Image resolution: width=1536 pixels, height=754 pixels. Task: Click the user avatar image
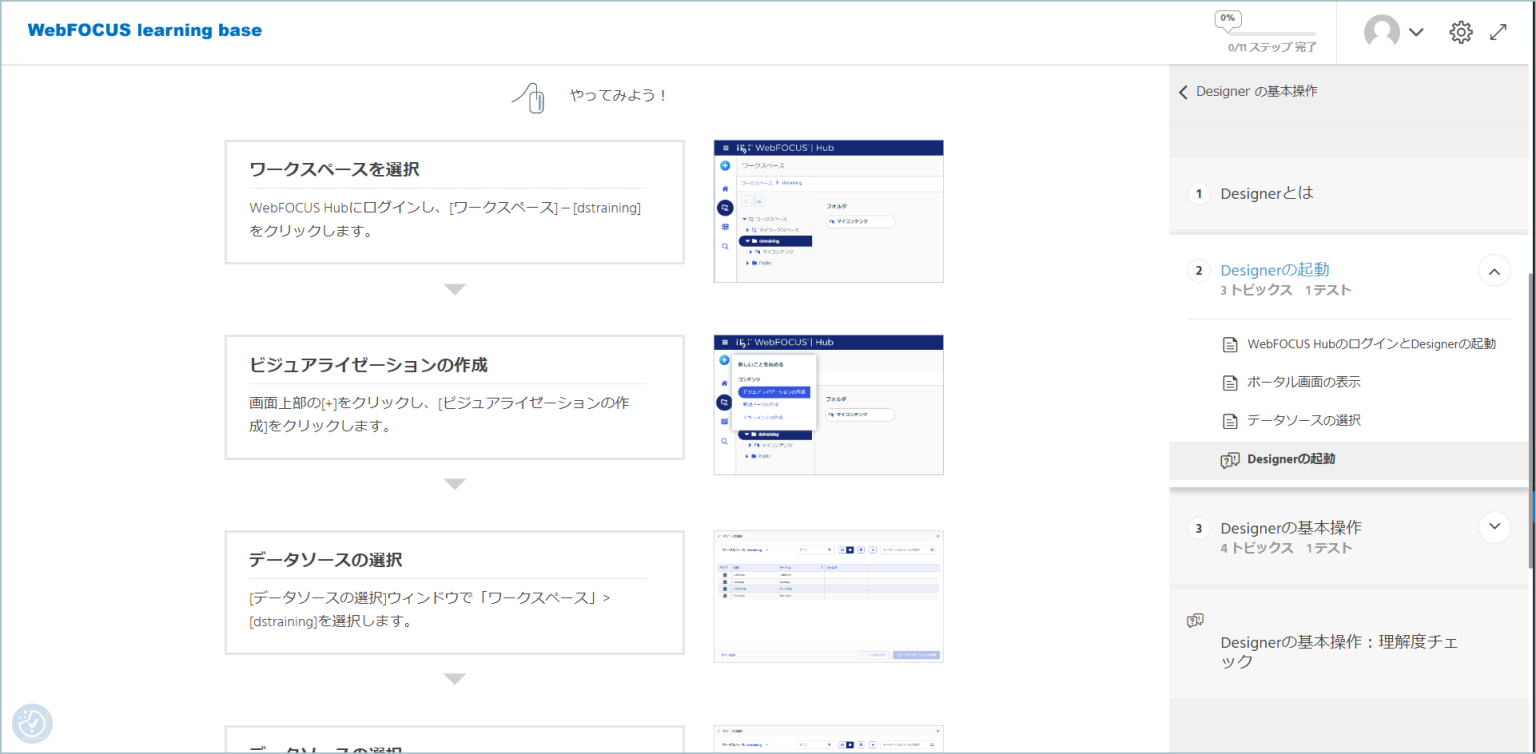[1383, 31]
